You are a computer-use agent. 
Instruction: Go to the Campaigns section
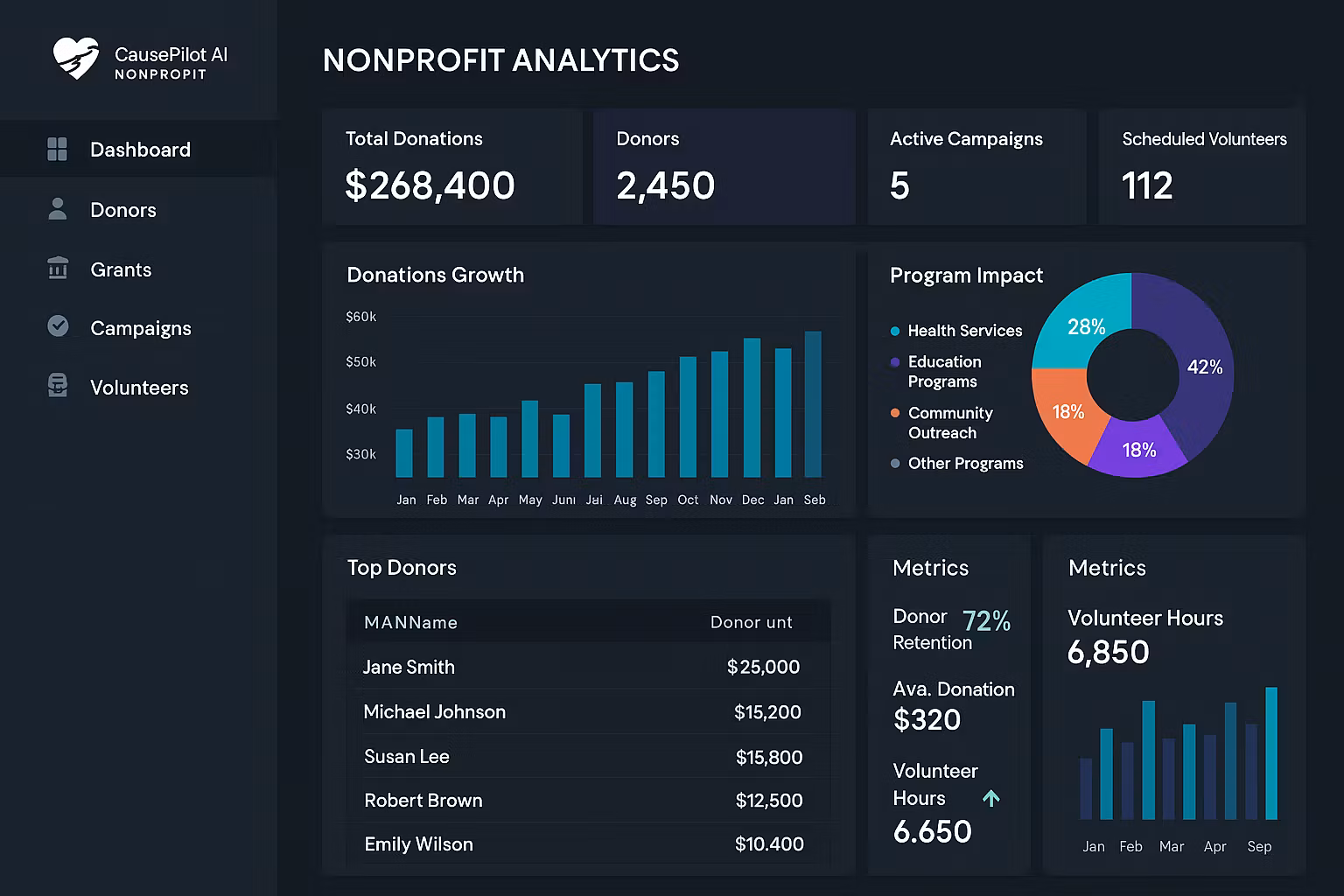140,328
